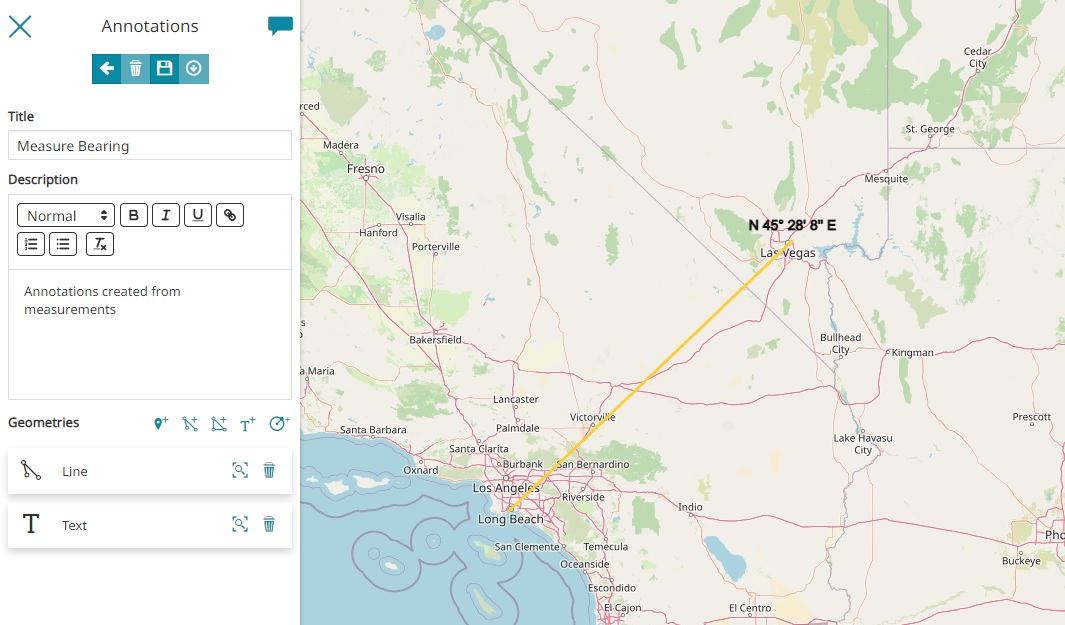Image resolution: width=1065 pixels, height=625 pixels.
Task: Close the Annotations panel with the X
Action: (x=20, y=27)
